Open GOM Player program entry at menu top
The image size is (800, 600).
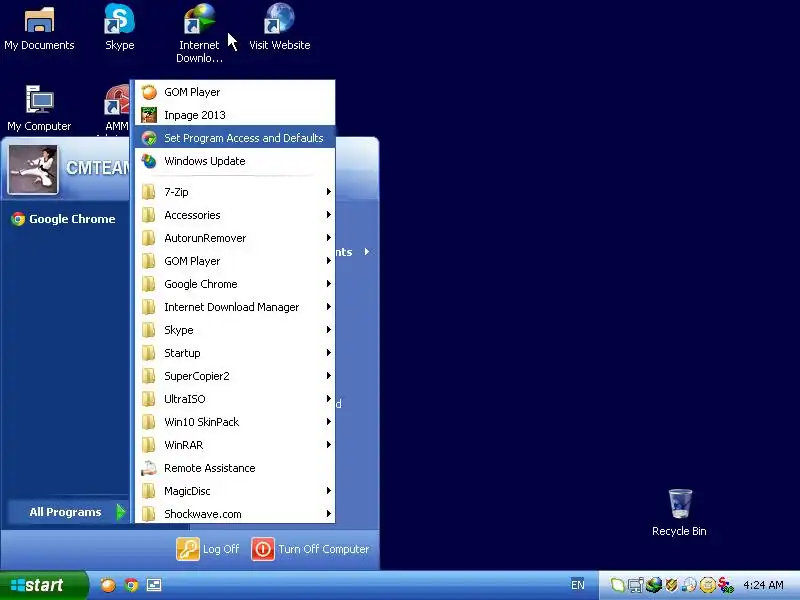click(x=235, y=92)
